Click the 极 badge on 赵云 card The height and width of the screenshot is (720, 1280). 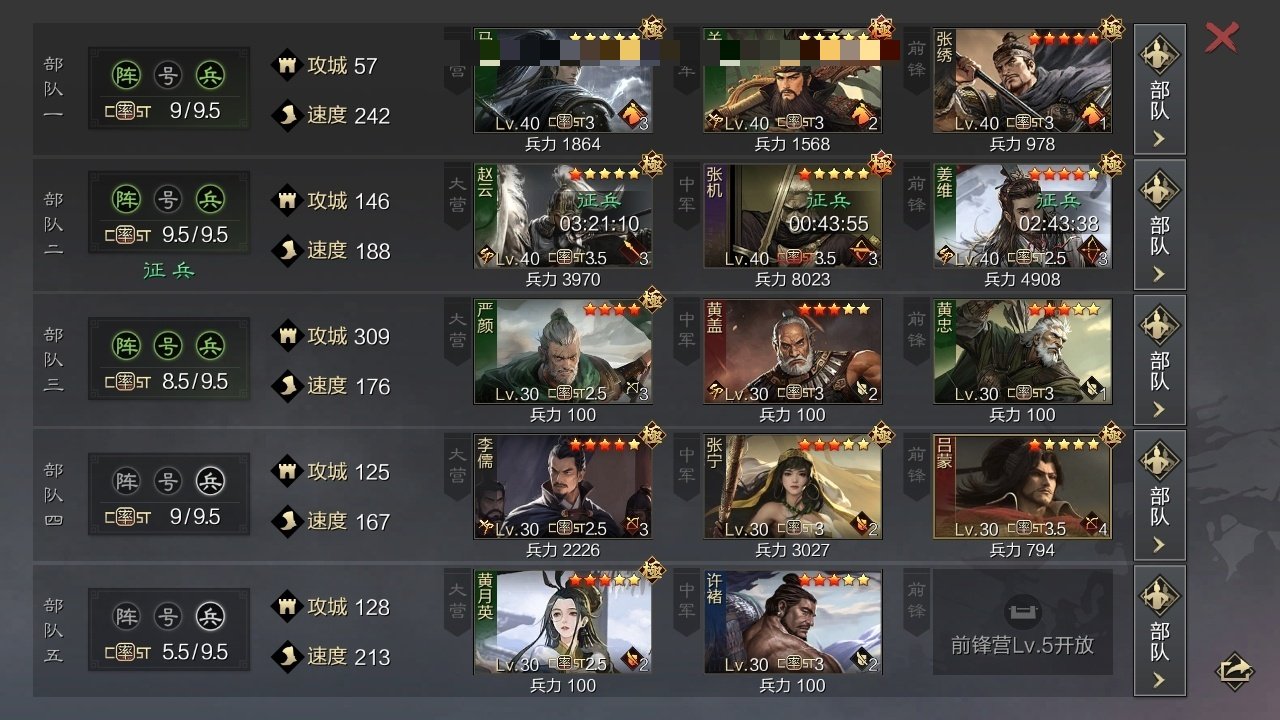[652, 161]
